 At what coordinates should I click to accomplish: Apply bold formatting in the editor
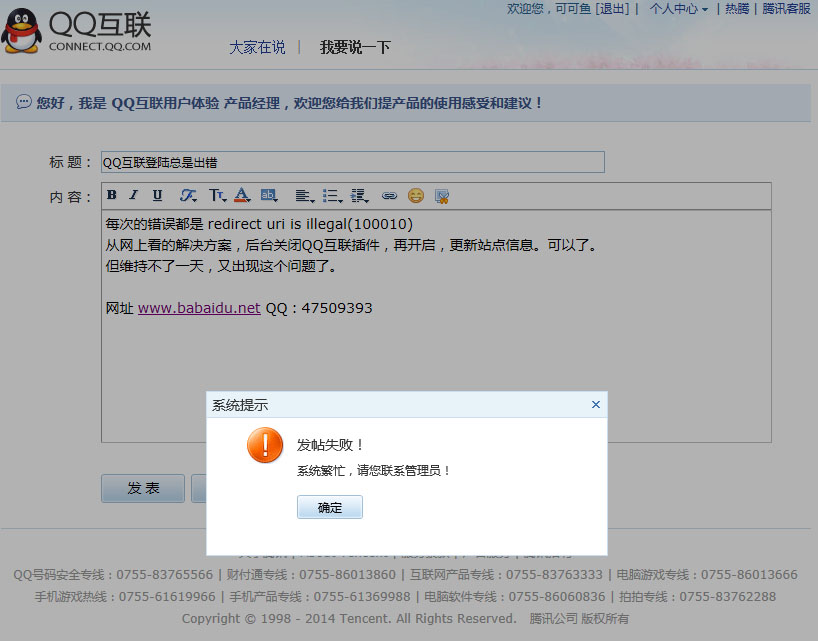112,195
